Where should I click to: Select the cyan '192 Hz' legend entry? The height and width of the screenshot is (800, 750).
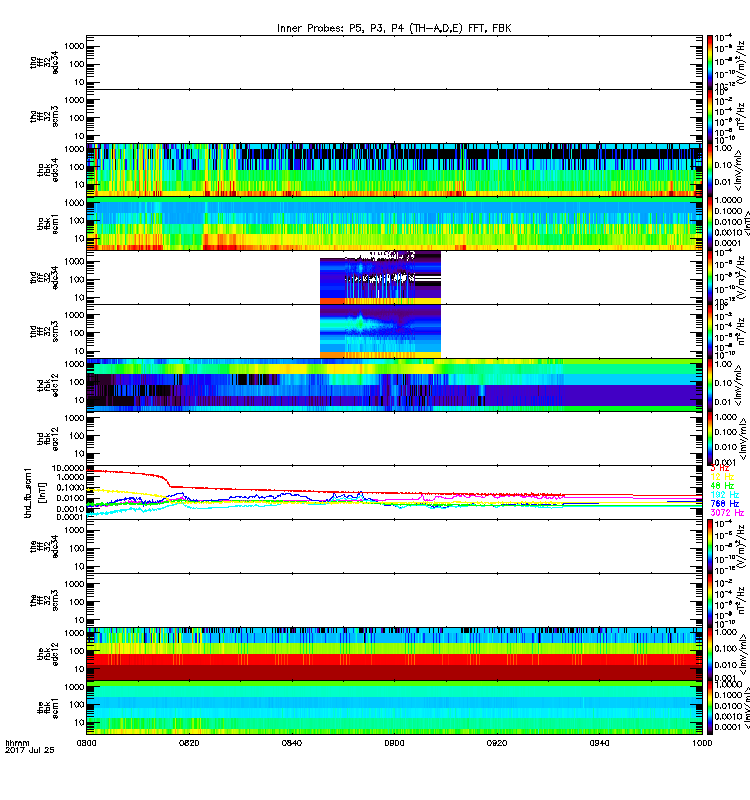point(724,494)
